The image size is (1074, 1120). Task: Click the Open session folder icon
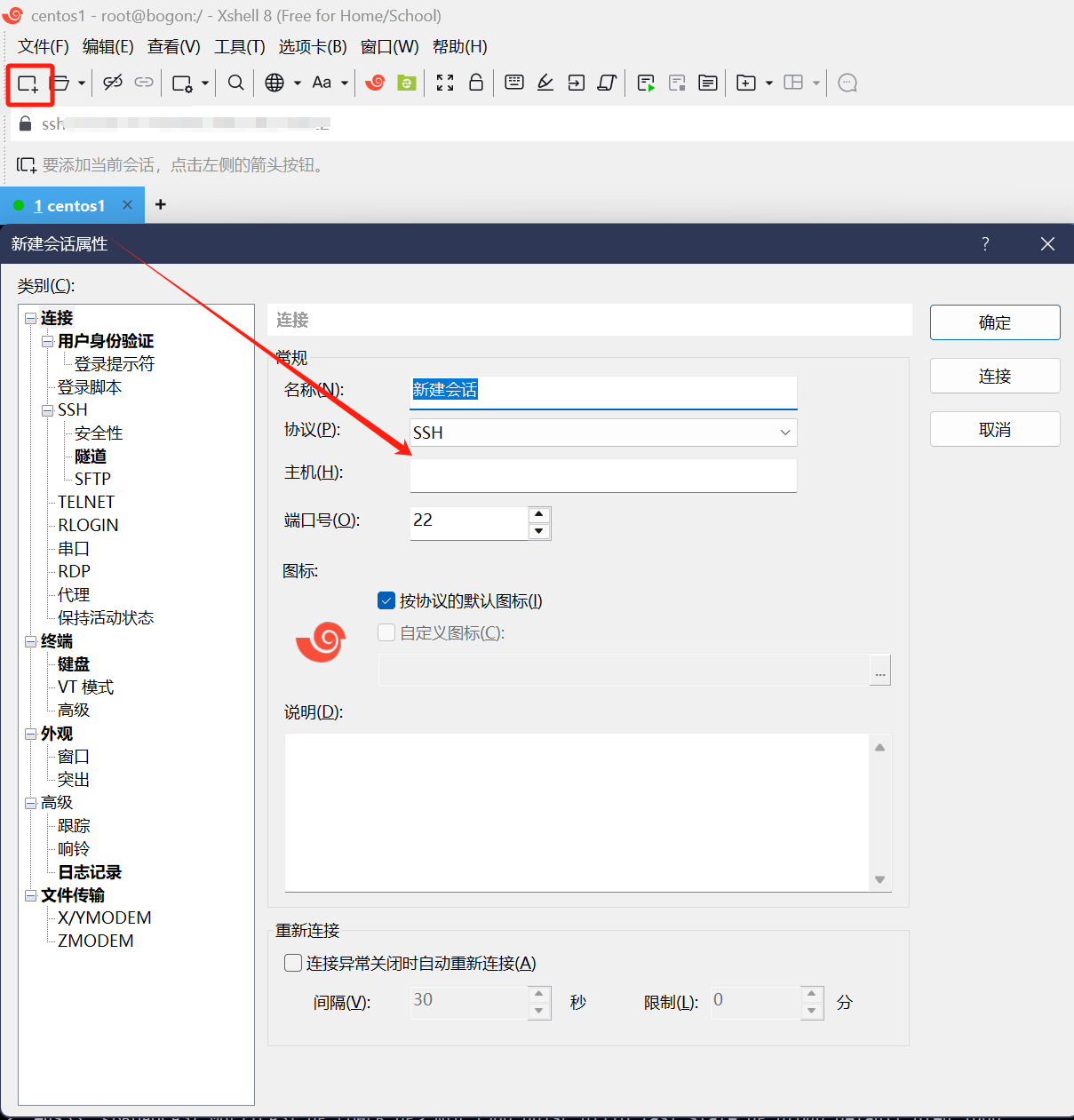[61, 83]
